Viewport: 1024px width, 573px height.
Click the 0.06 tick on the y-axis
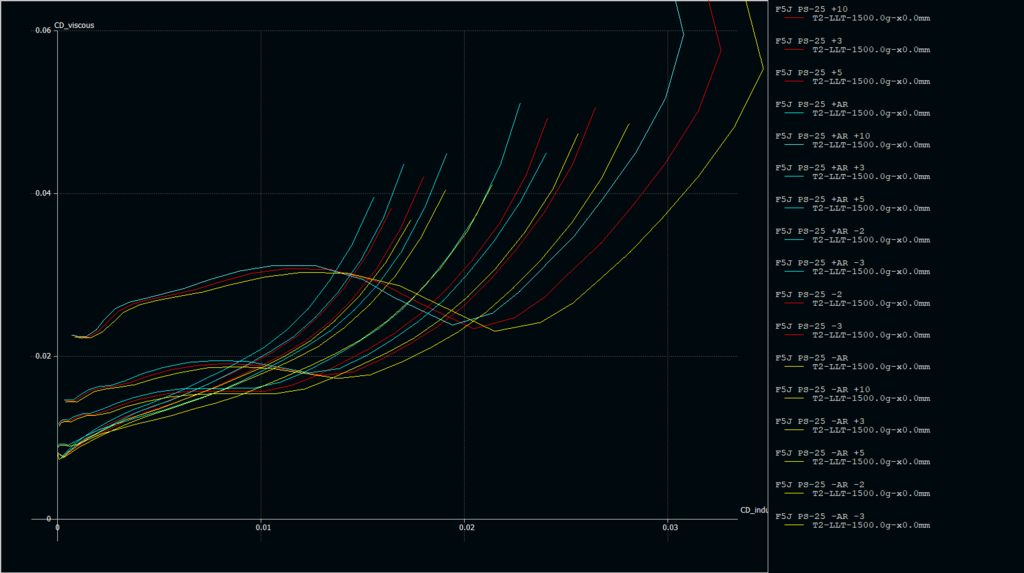click(x=43, y=31)
